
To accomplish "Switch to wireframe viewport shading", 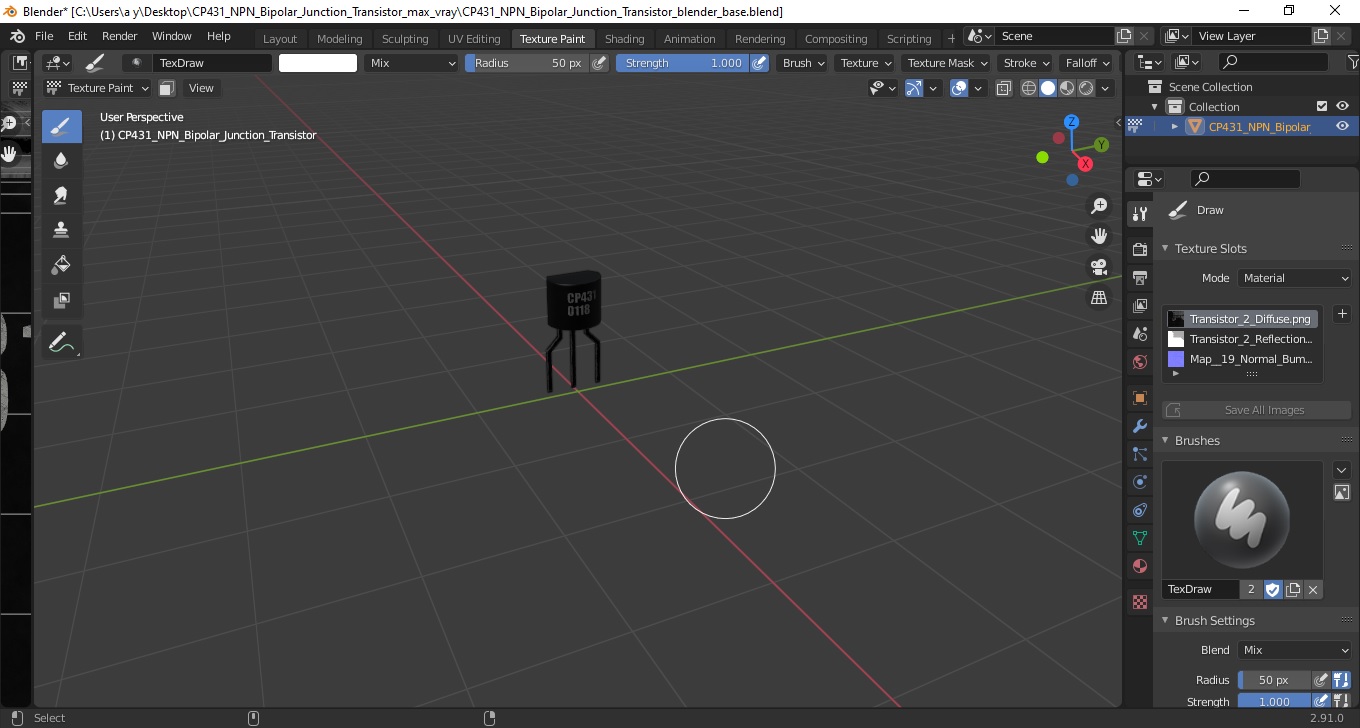I will pos(1028,88).
